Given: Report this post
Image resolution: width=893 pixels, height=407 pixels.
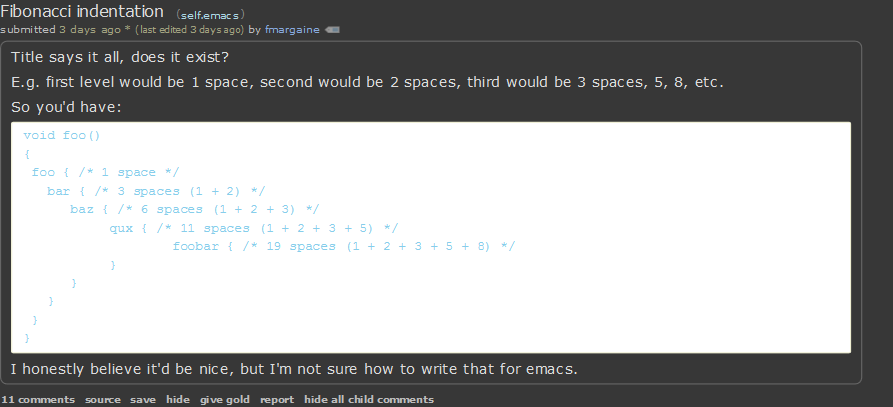Looking at the screenshot, I should [x=277, y=400].
